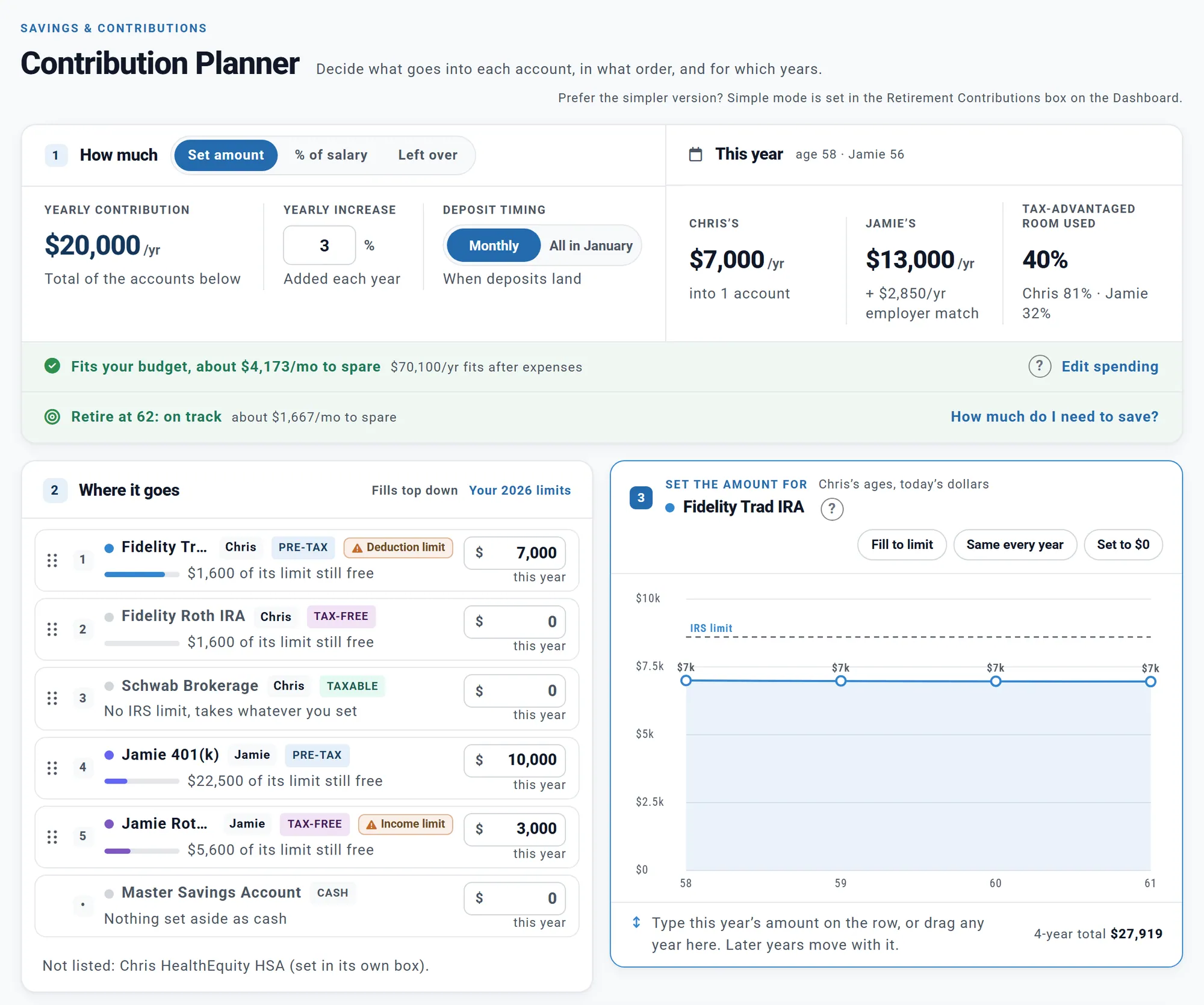The height and width of the screenshot is (1005, 1204).
Task: Click the age 61 chart point
Action: click(x=1150, y=681)
